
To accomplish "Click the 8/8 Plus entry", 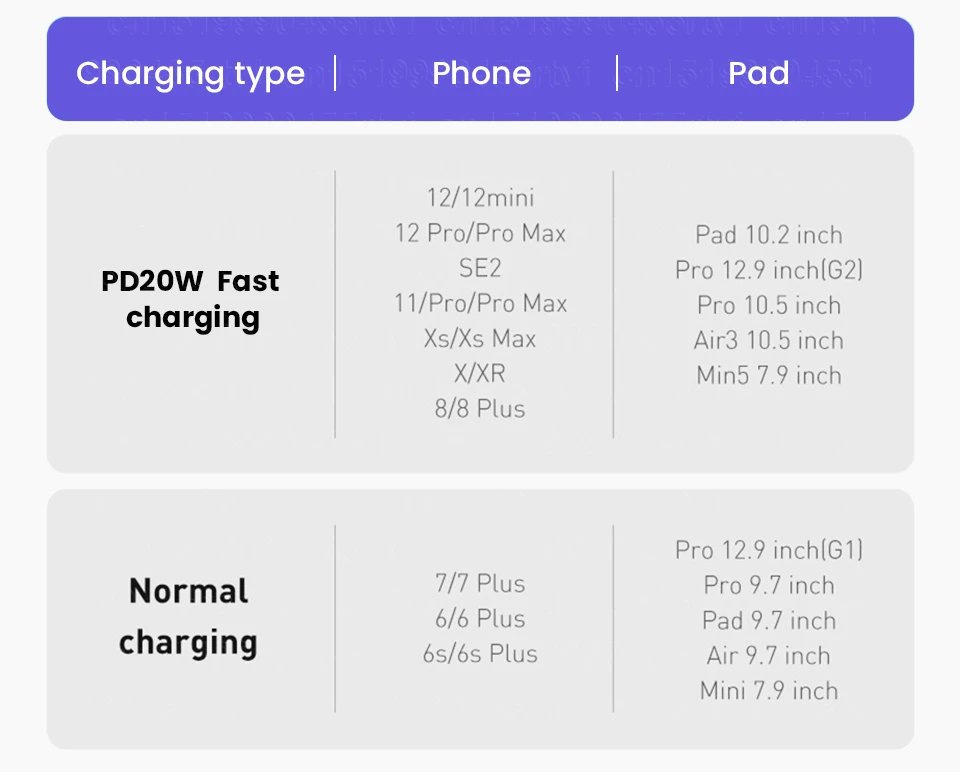I will [x=480, y=408].
